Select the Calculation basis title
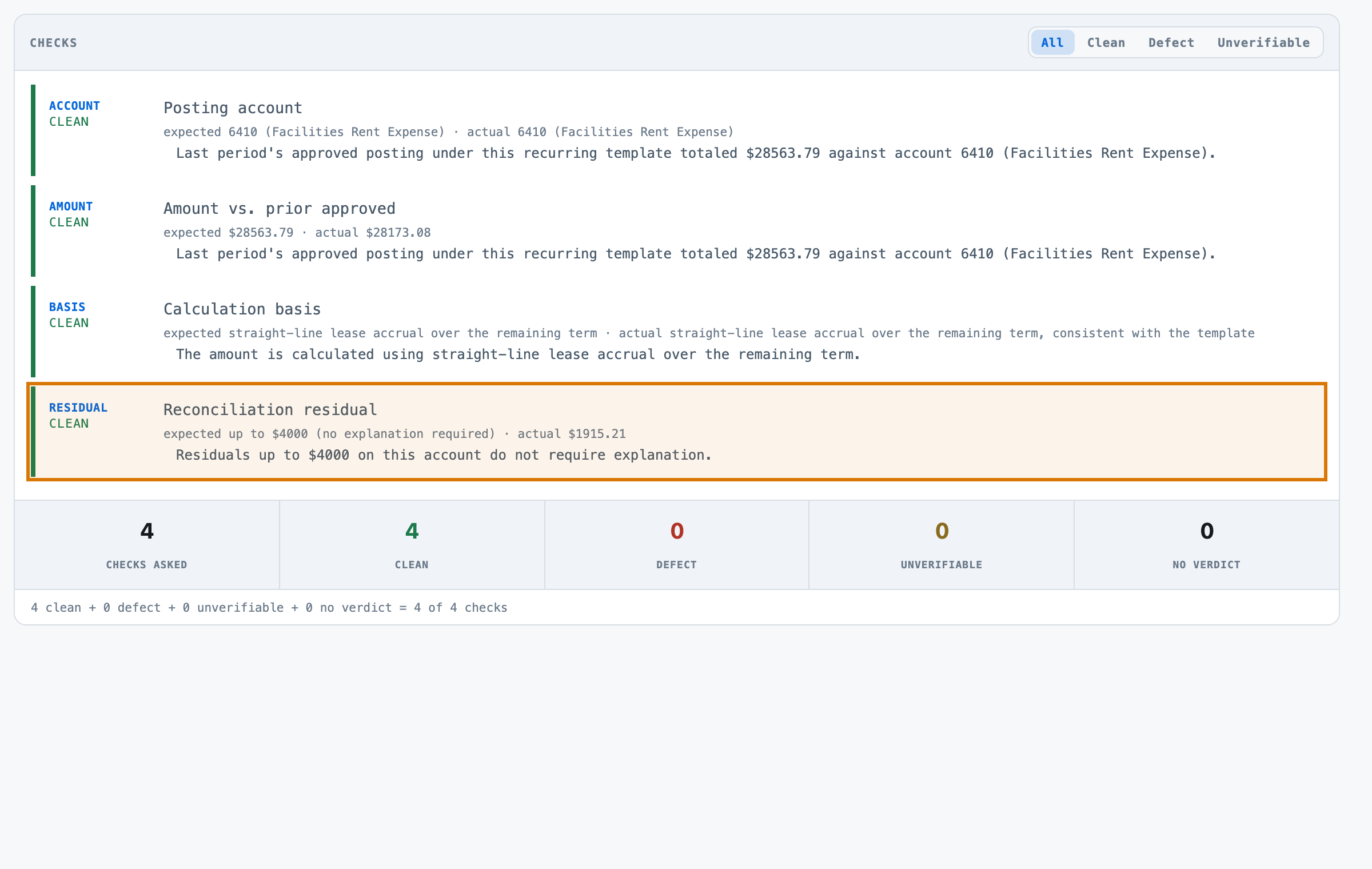 tap(242, 309)
